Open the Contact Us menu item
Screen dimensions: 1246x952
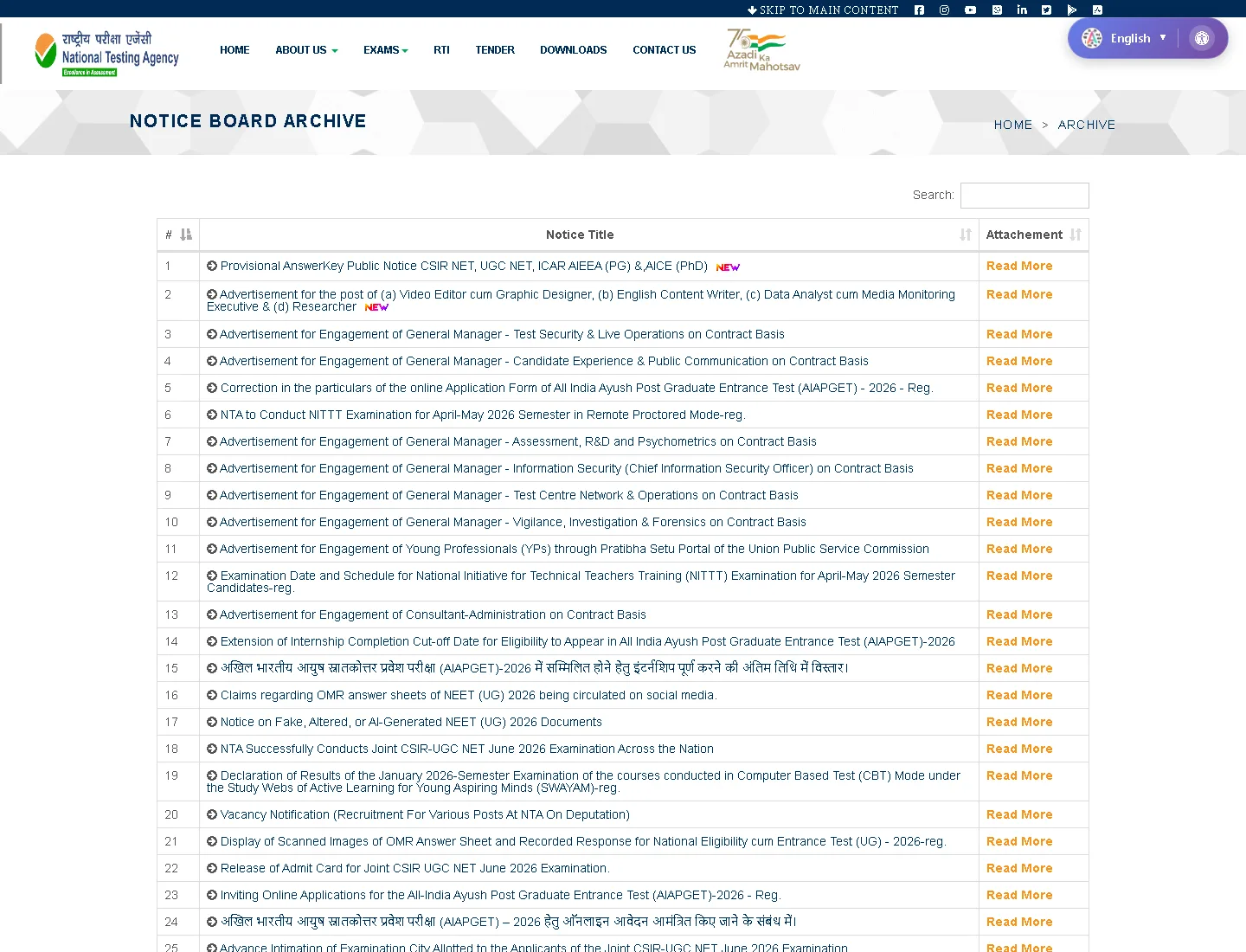pos(665,50)
